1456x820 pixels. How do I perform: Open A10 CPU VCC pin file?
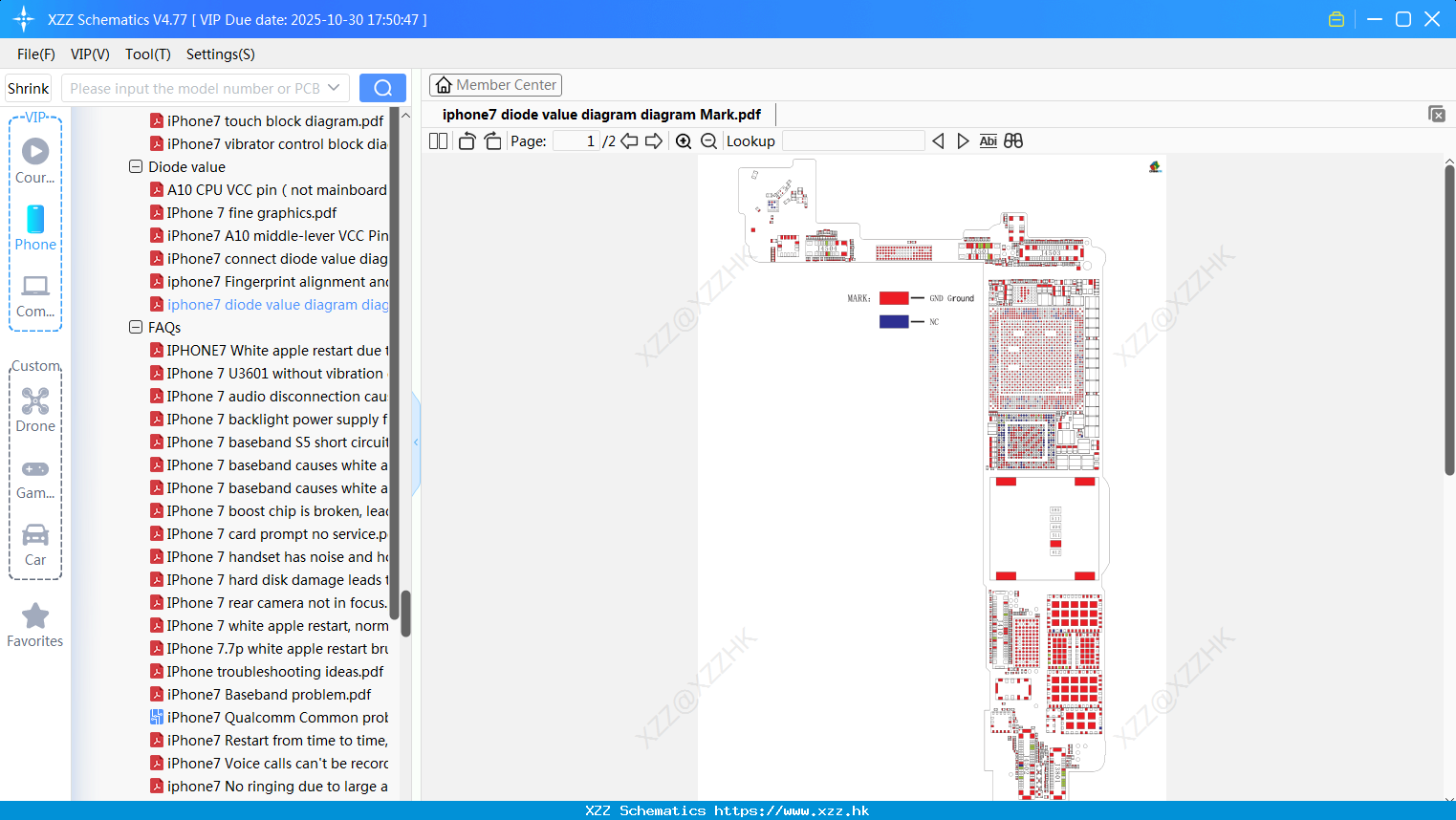point(268,189)
